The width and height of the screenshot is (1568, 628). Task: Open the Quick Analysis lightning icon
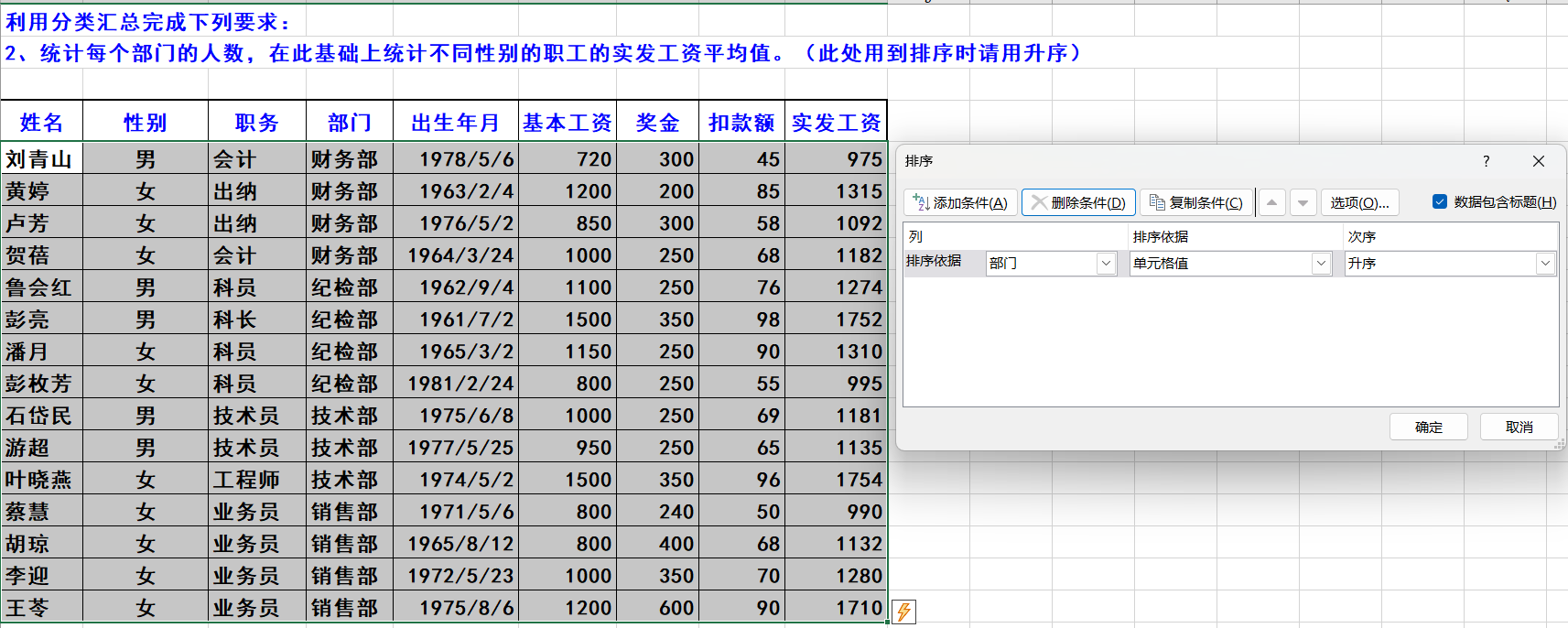(903, 612)
